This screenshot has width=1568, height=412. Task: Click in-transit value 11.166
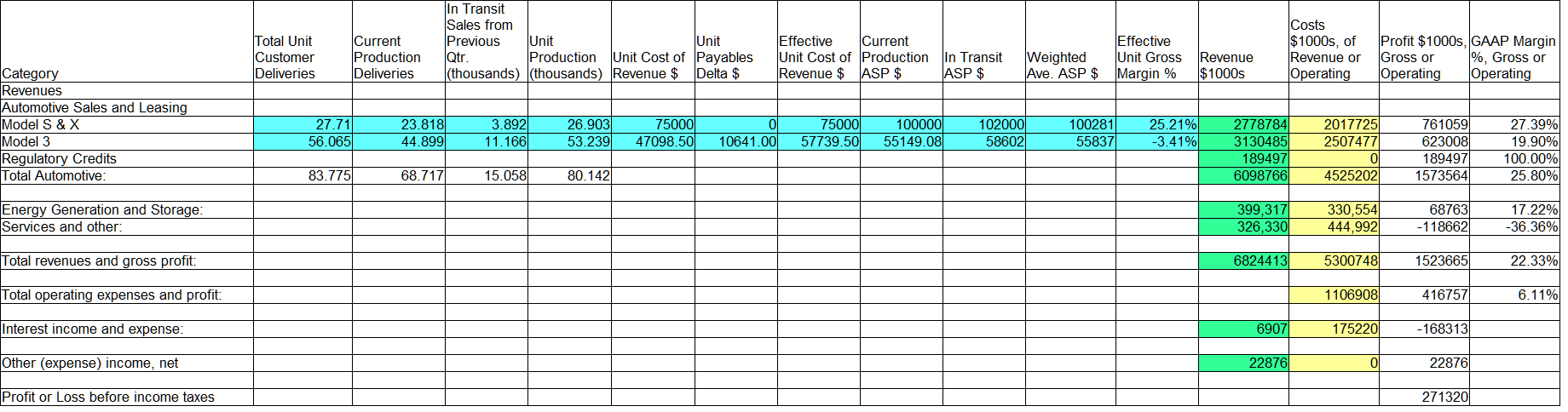(487, 142)
